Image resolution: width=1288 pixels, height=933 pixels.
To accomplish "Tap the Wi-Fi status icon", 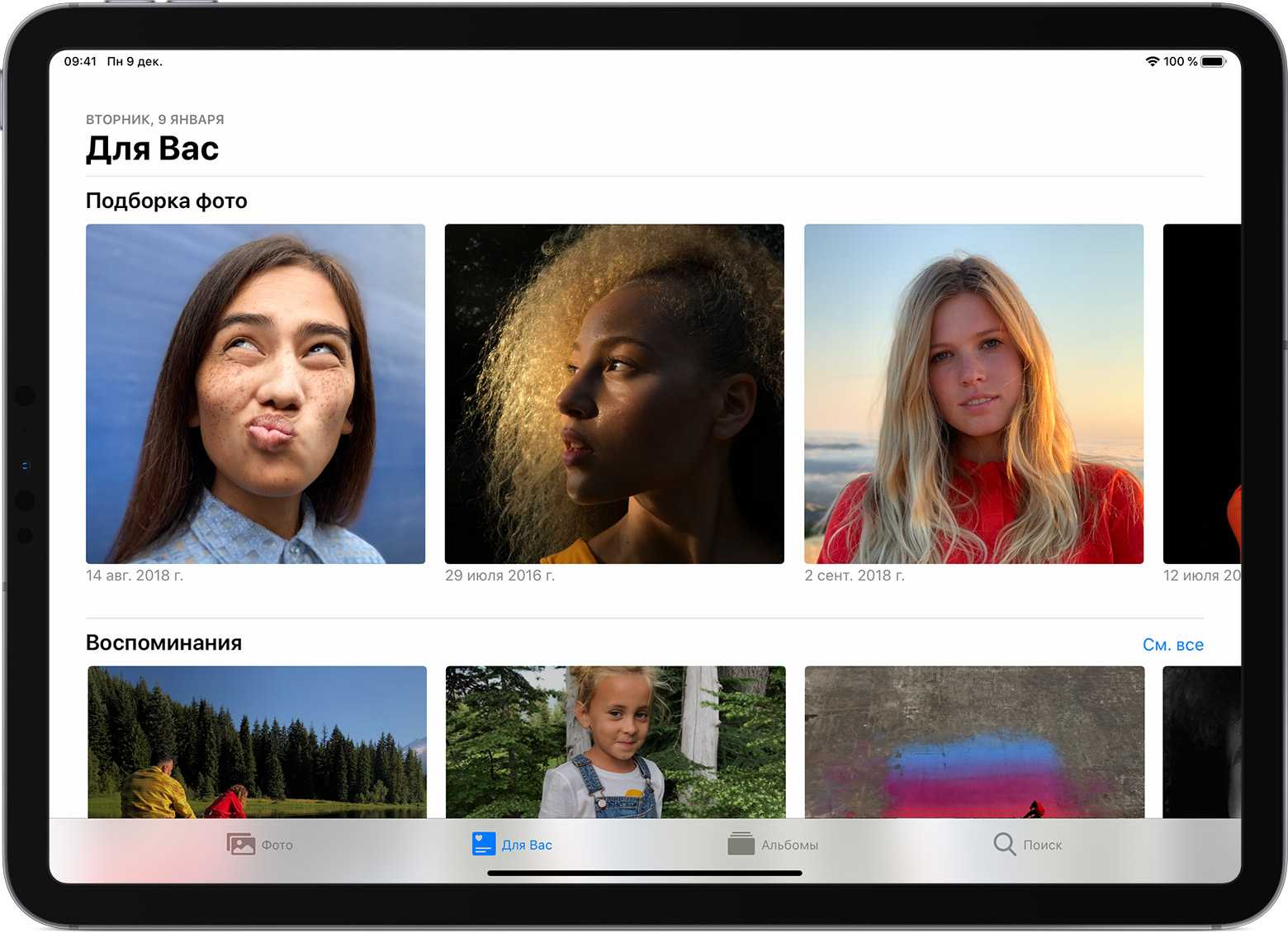I will pyautogui.click(x=1152, y=62).
